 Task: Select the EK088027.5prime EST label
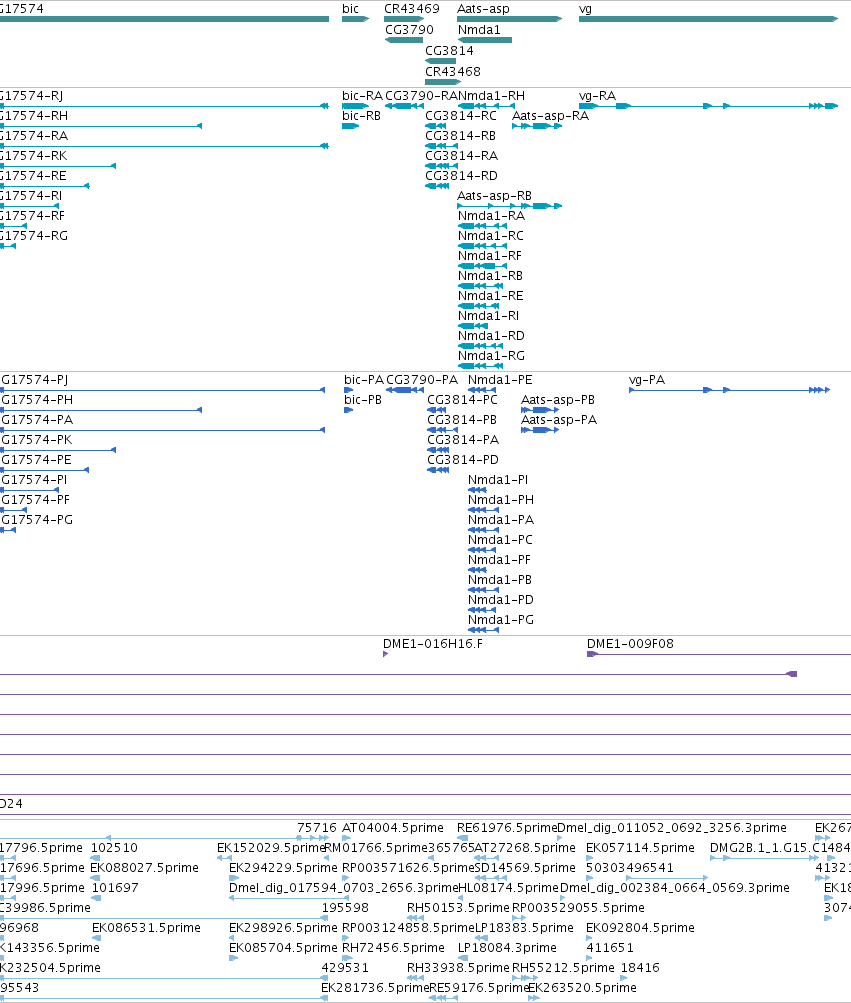click(145, 868)
